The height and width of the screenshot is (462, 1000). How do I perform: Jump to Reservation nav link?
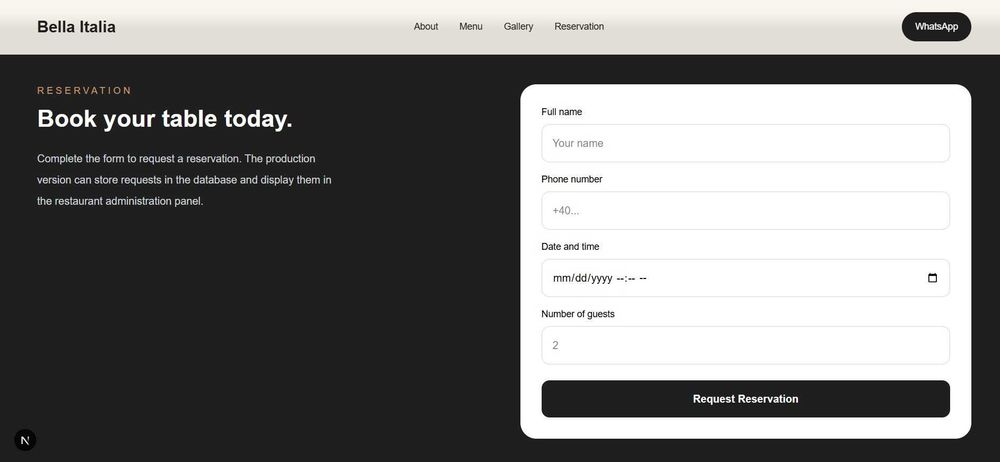click(x=579, y=26)
